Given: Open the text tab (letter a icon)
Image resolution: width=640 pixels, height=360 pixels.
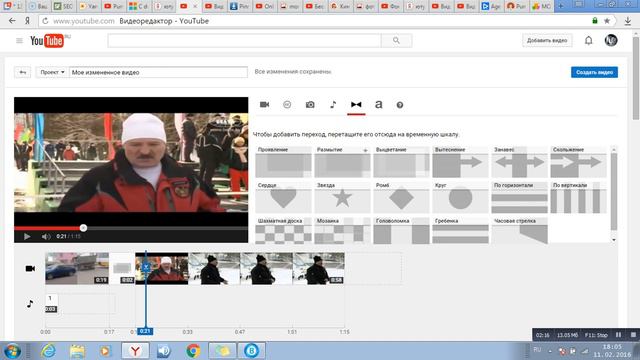Looking at the screenshot, I should pos(378,104).
